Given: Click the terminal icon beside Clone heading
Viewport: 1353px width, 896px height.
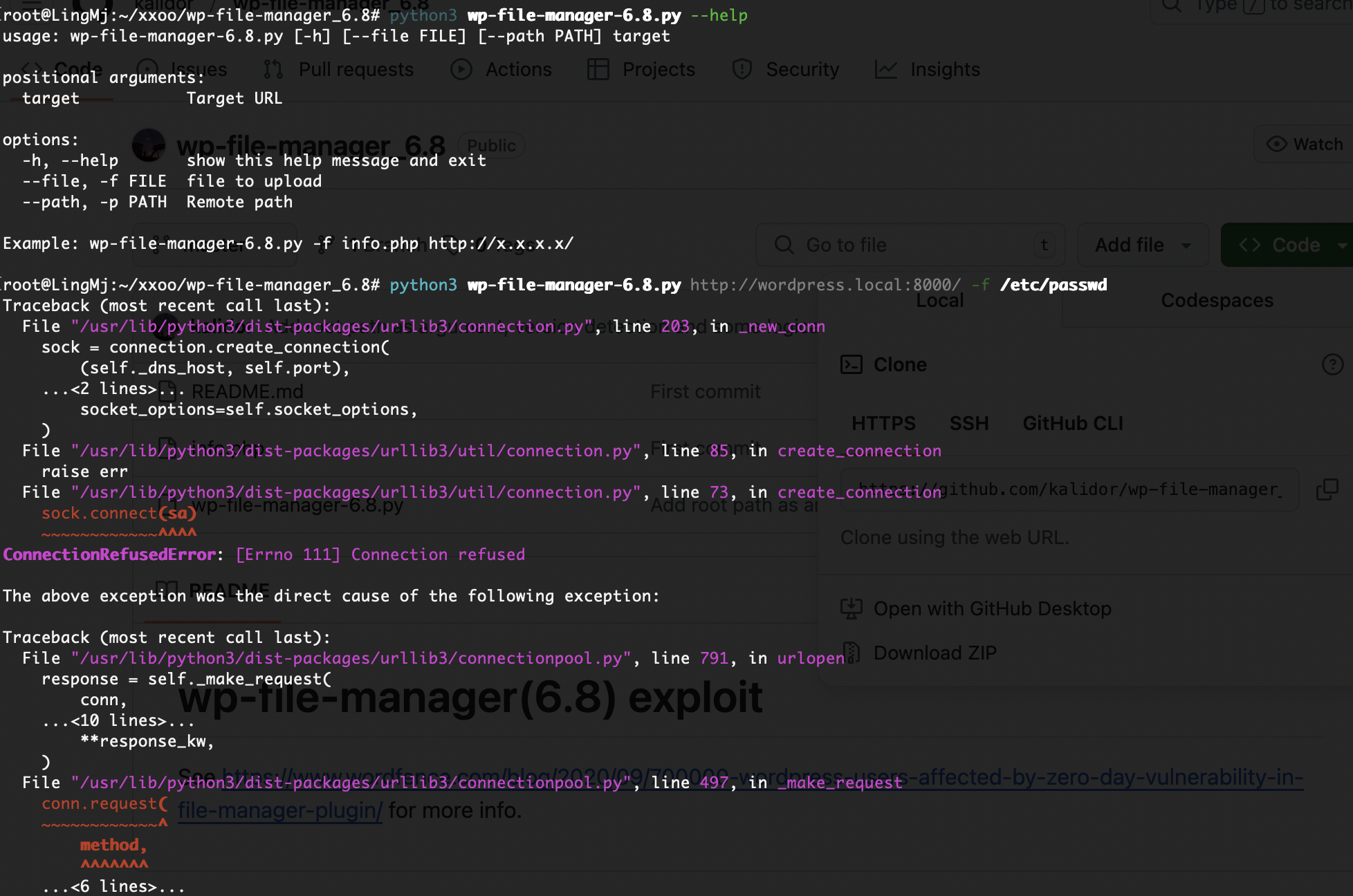Looking at the screenshot, I should [x=852, y=364].
